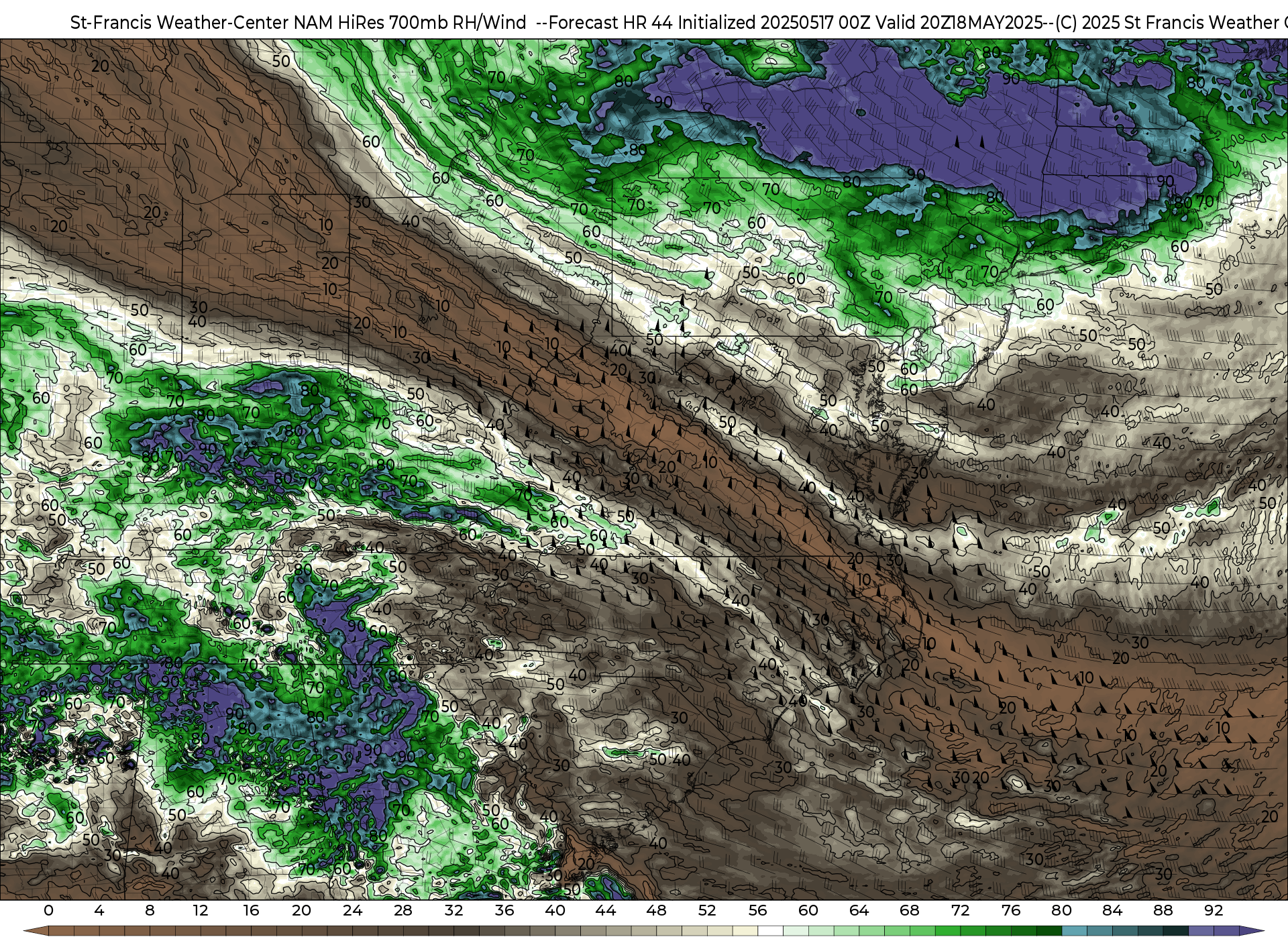Click the color scale label "0"

(x=48, y=910)
